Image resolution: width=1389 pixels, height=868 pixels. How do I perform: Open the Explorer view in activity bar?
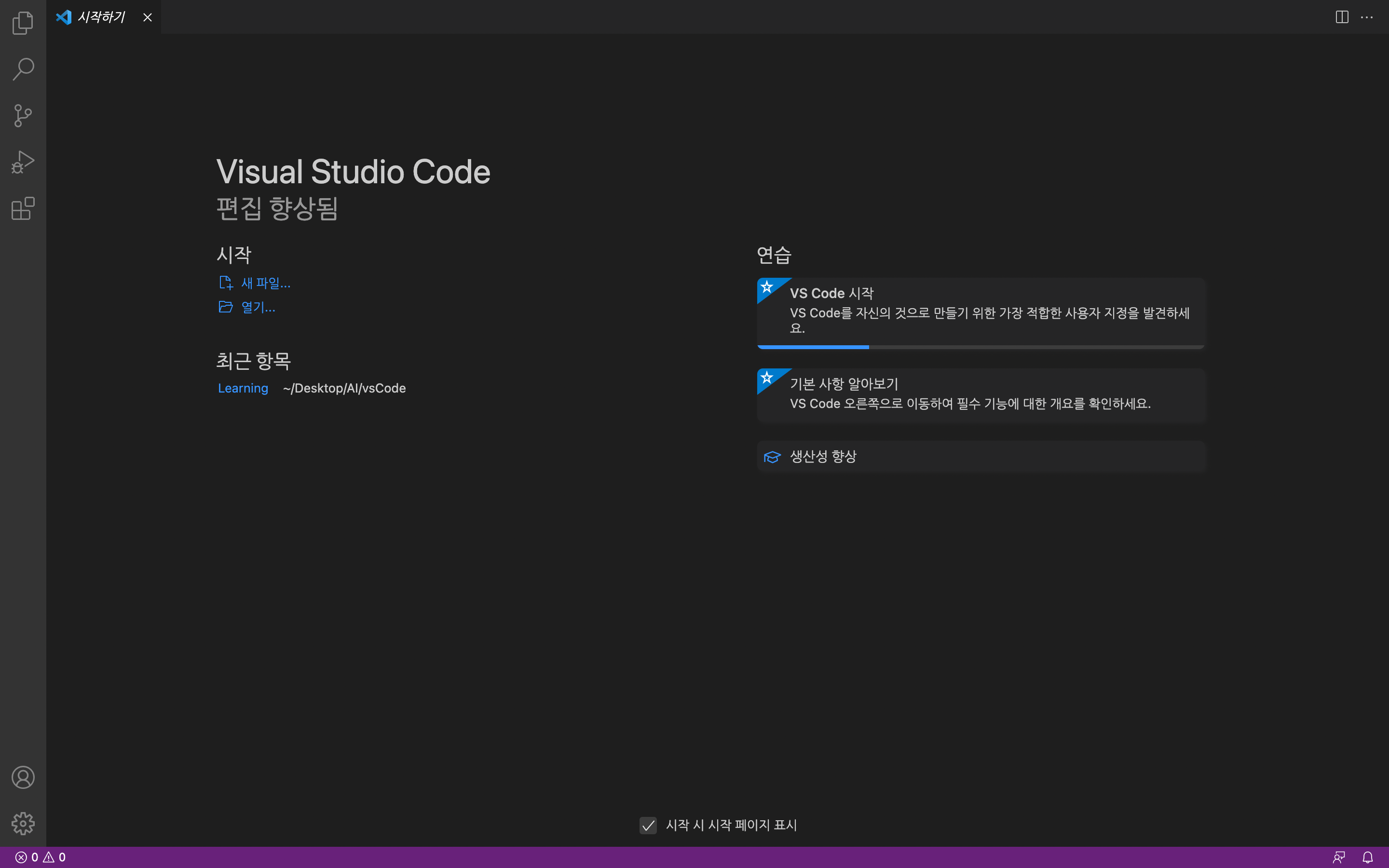tap(23, 23)
